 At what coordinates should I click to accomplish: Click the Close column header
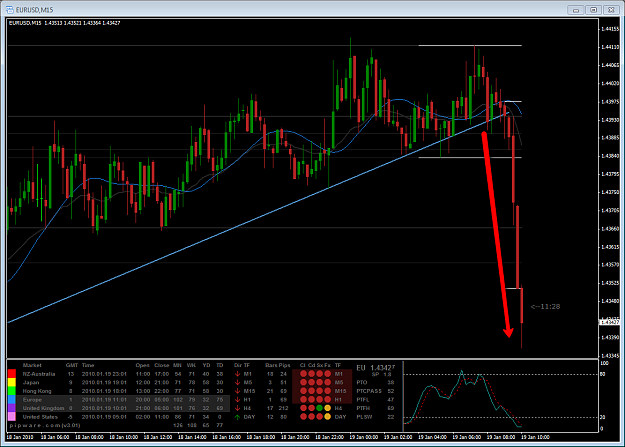pos(161,365)
